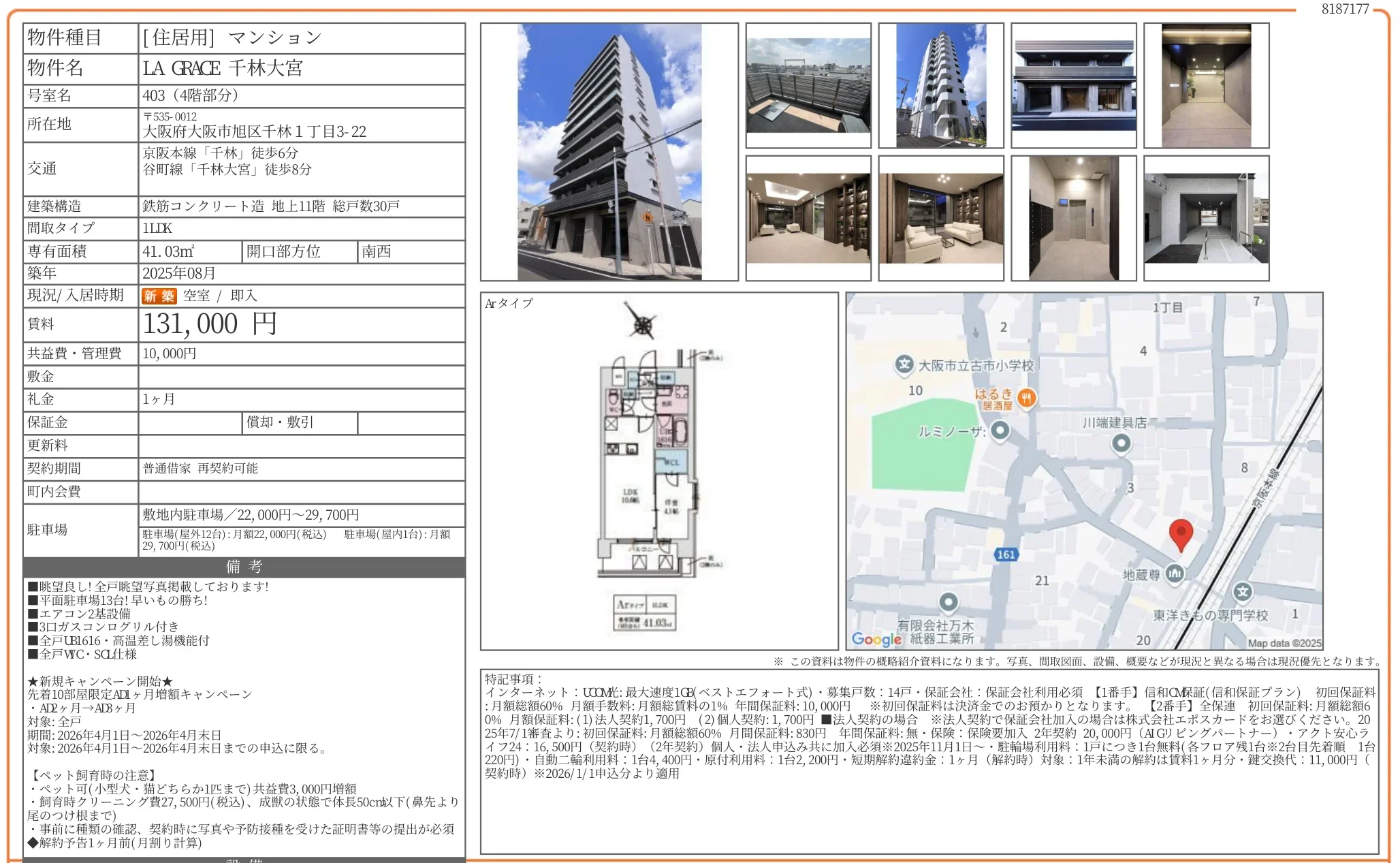The image size is (1400, 863).
Task: Click the はるき居酒屋 restaurant icon
Action: pyautogui.click(x=1028, y=398)
